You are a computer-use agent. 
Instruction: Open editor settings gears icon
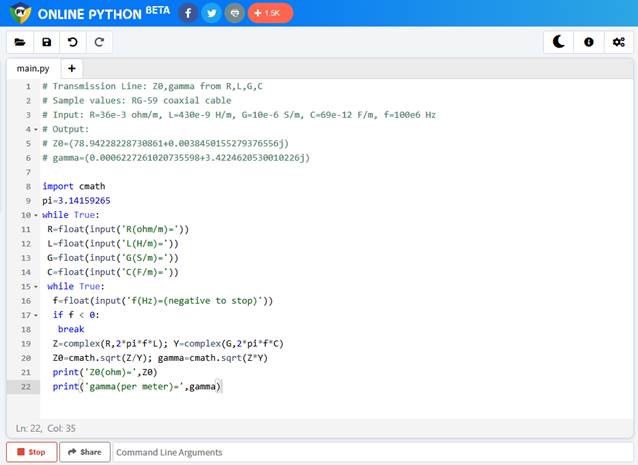pos(618,42)
